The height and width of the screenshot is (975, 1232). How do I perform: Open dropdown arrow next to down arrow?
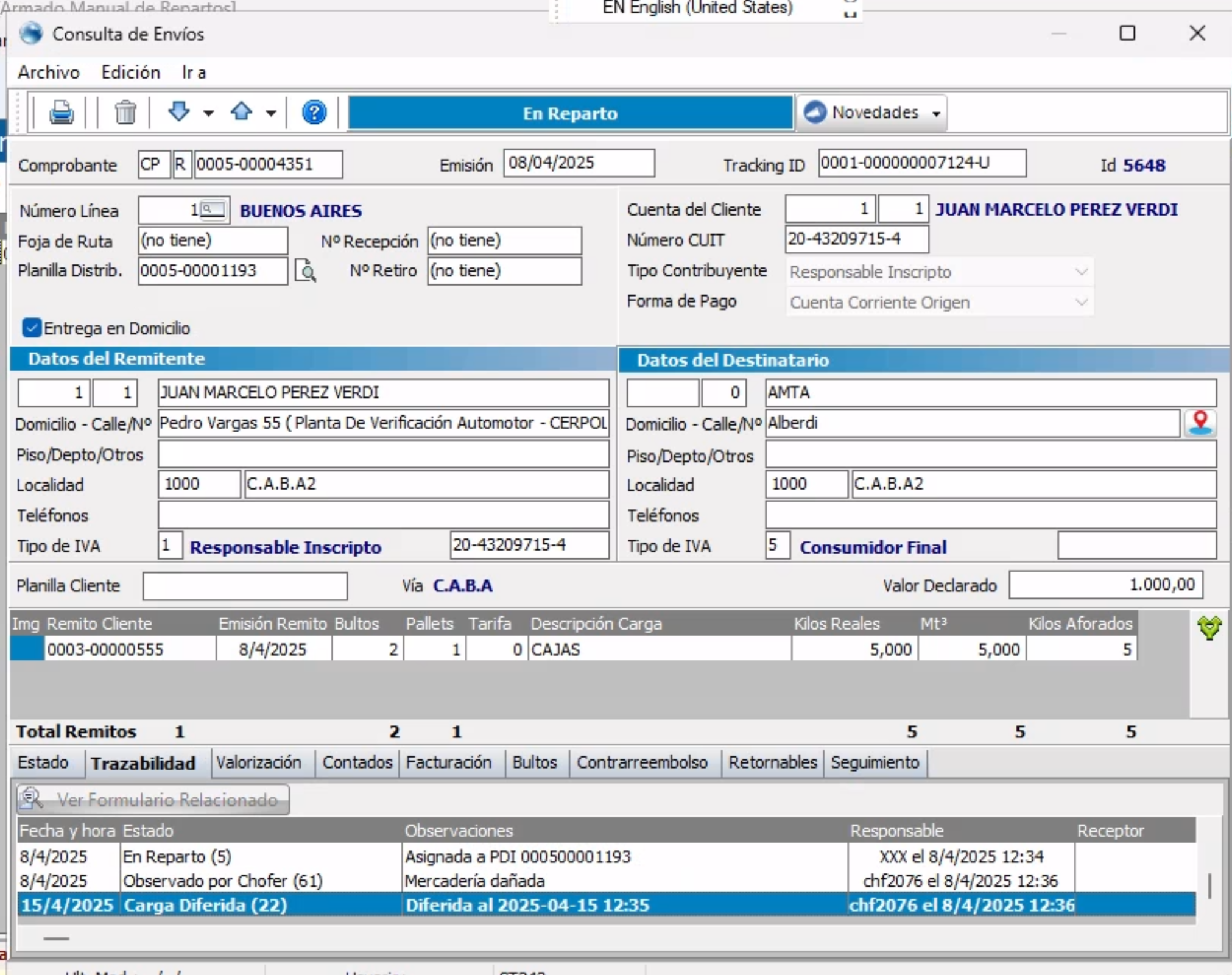point(208,113)
